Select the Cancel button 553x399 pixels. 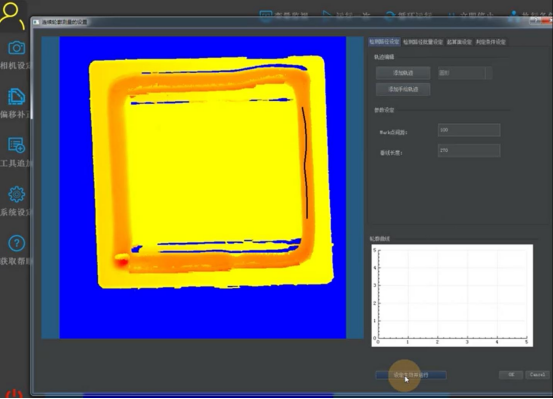tap(537, 375)
